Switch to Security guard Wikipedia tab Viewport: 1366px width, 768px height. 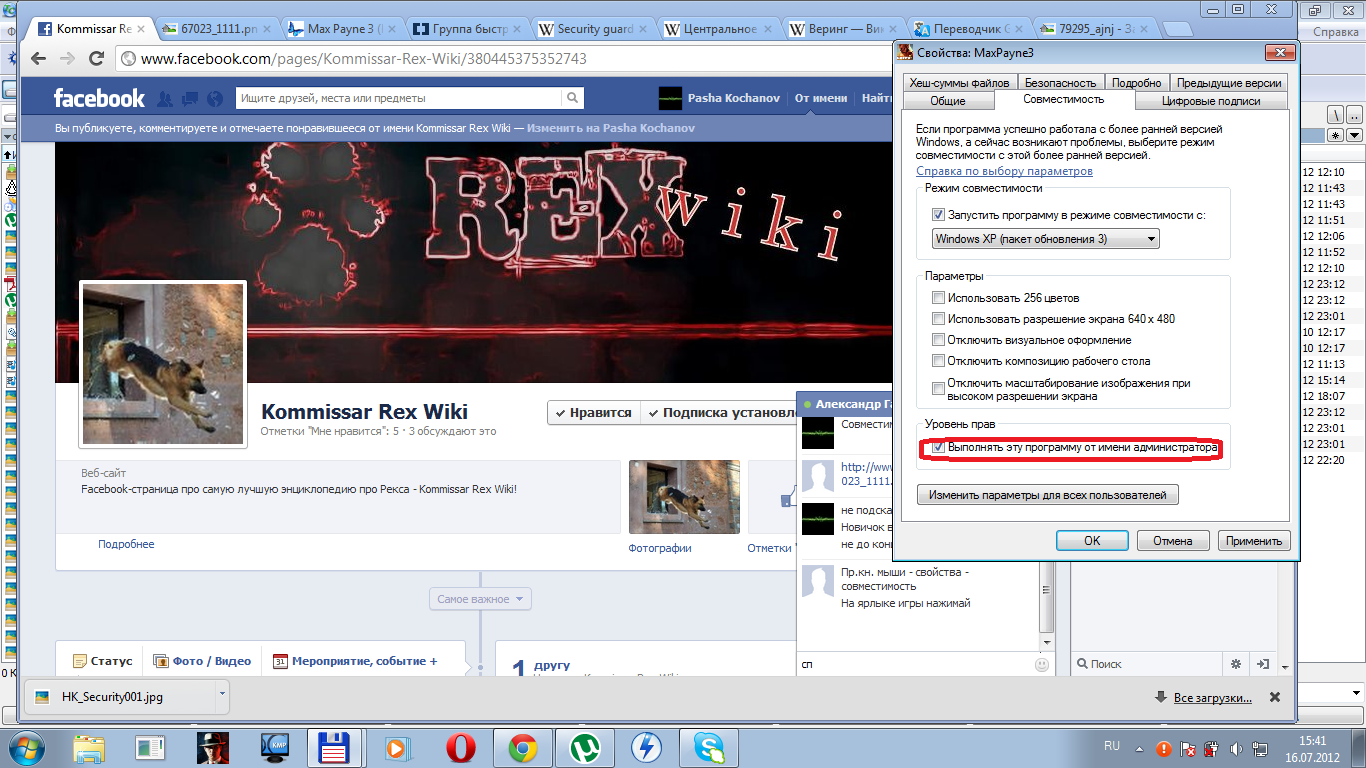[594, 29]
